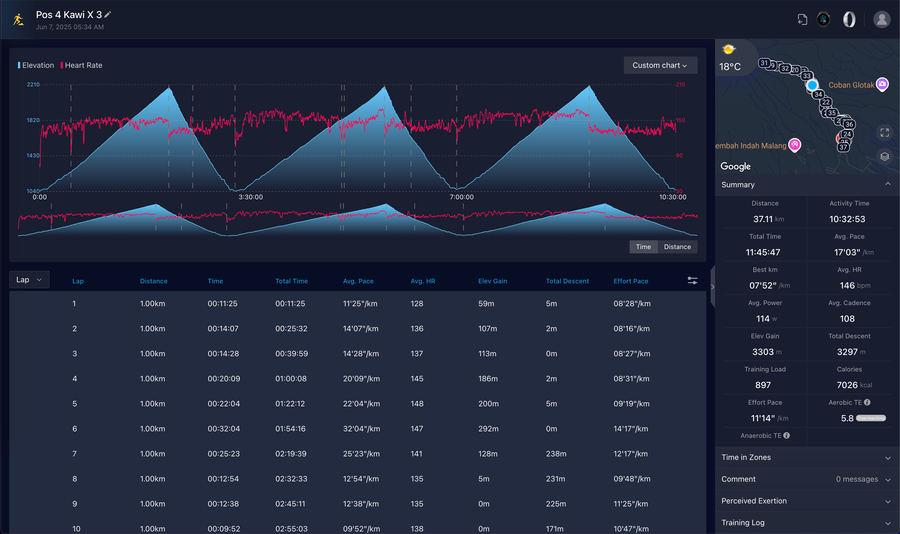
Task: Click the Distance column header
Action: (154, 281)
